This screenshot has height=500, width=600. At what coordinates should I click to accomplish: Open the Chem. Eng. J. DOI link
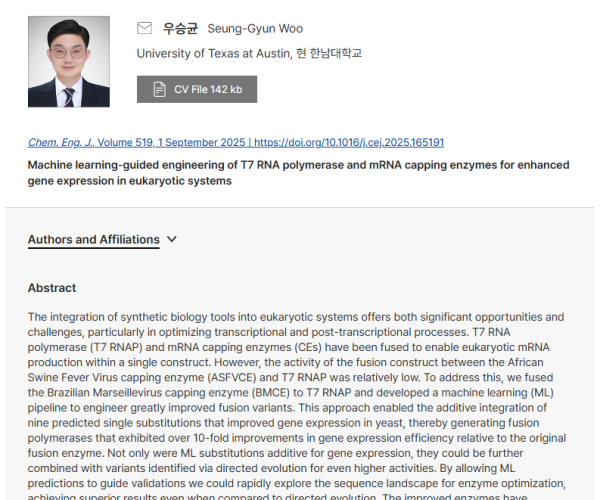point(236,142)
